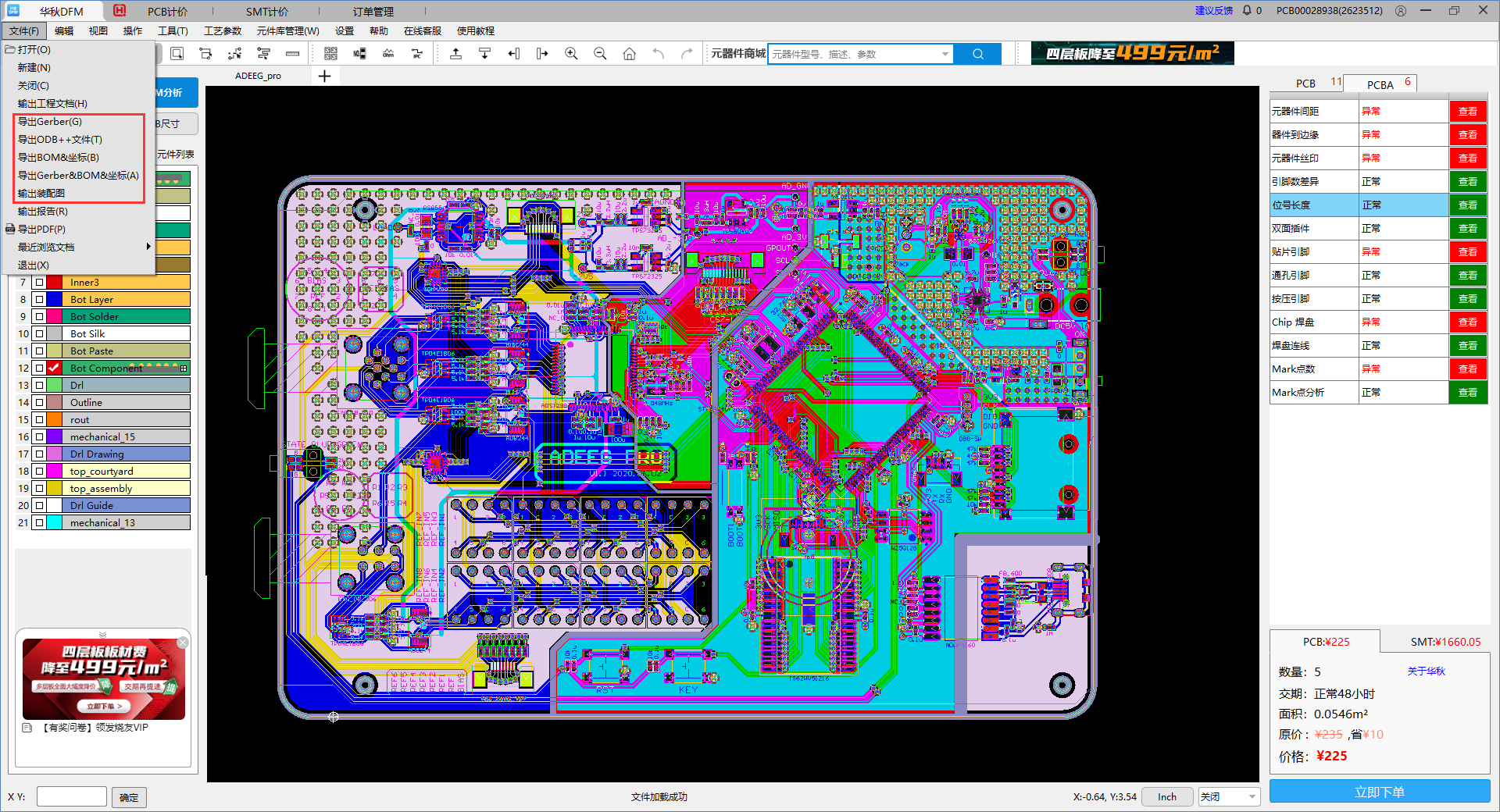Image resolution: width=1500 pixels, height=812 pixels.
Task: Toggle the Outline layer checkbox
Action: tap(39, 403)
